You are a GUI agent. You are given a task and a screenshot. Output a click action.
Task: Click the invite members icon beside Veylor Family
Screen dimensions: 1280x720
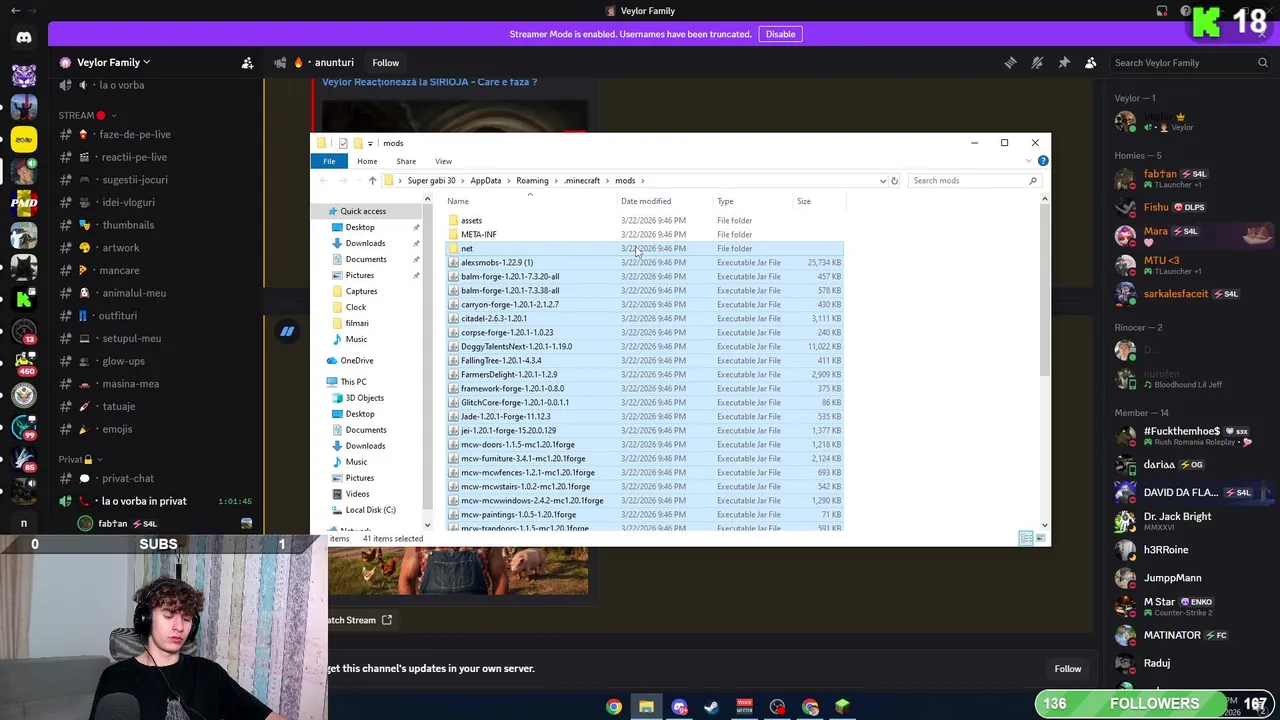click(x=247, y=63)
